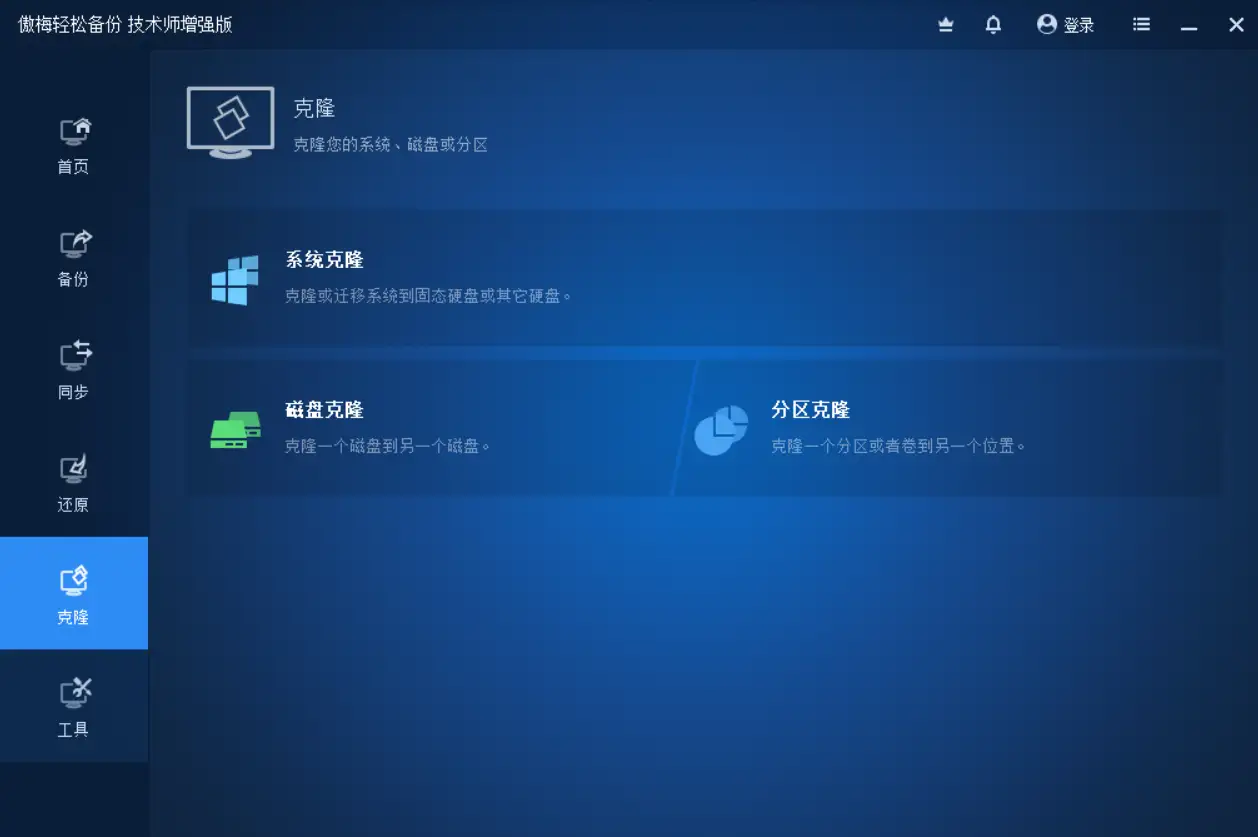Select the highlighted 克隆 tab in sidebar
The height and width of the screenshot is (837, 1258).
click(x=75, y=593)
